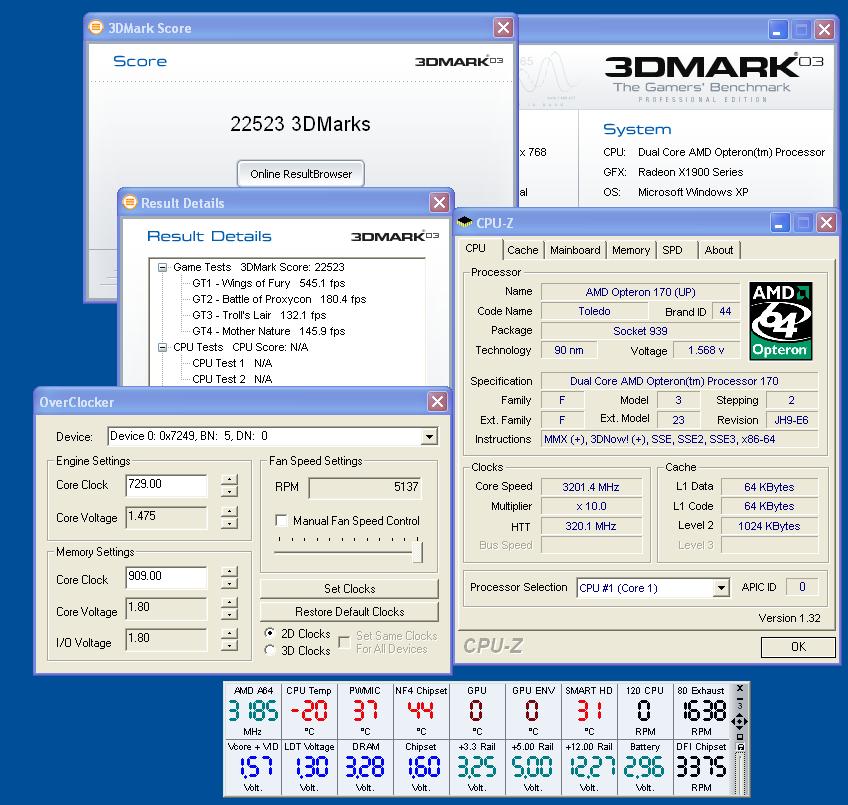Decrease I/O Voltage with down arrow
Screen dimensions: 848x805
tap(229, 645)
